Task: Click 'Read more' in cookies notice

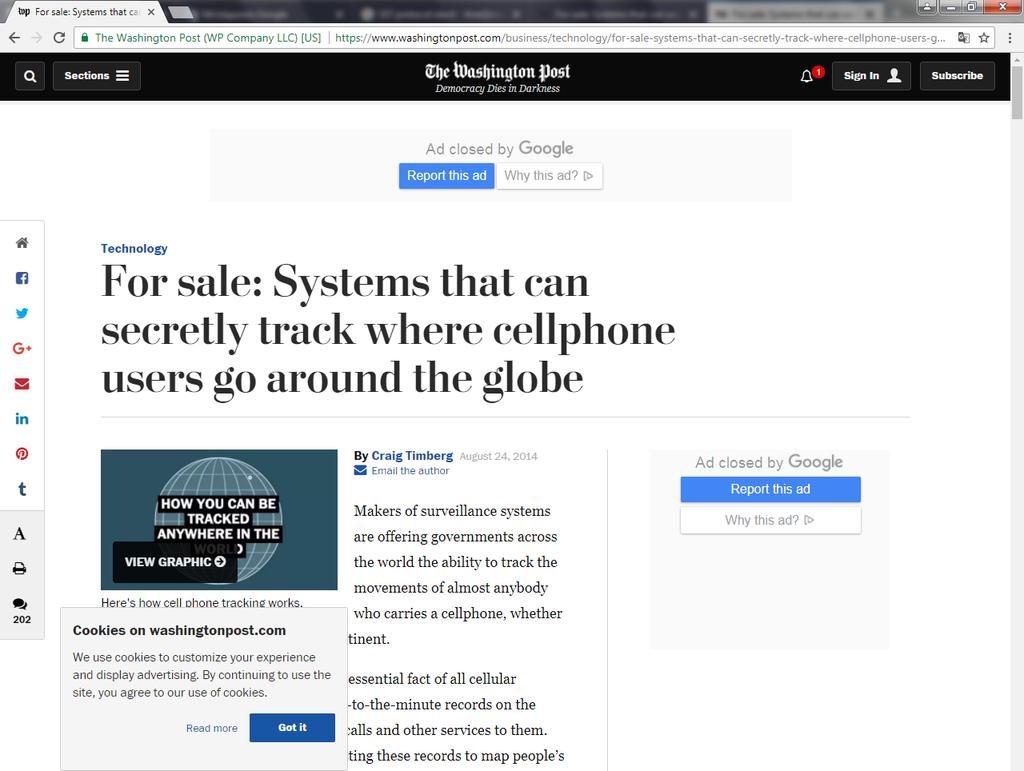Action: coord(212,728)
